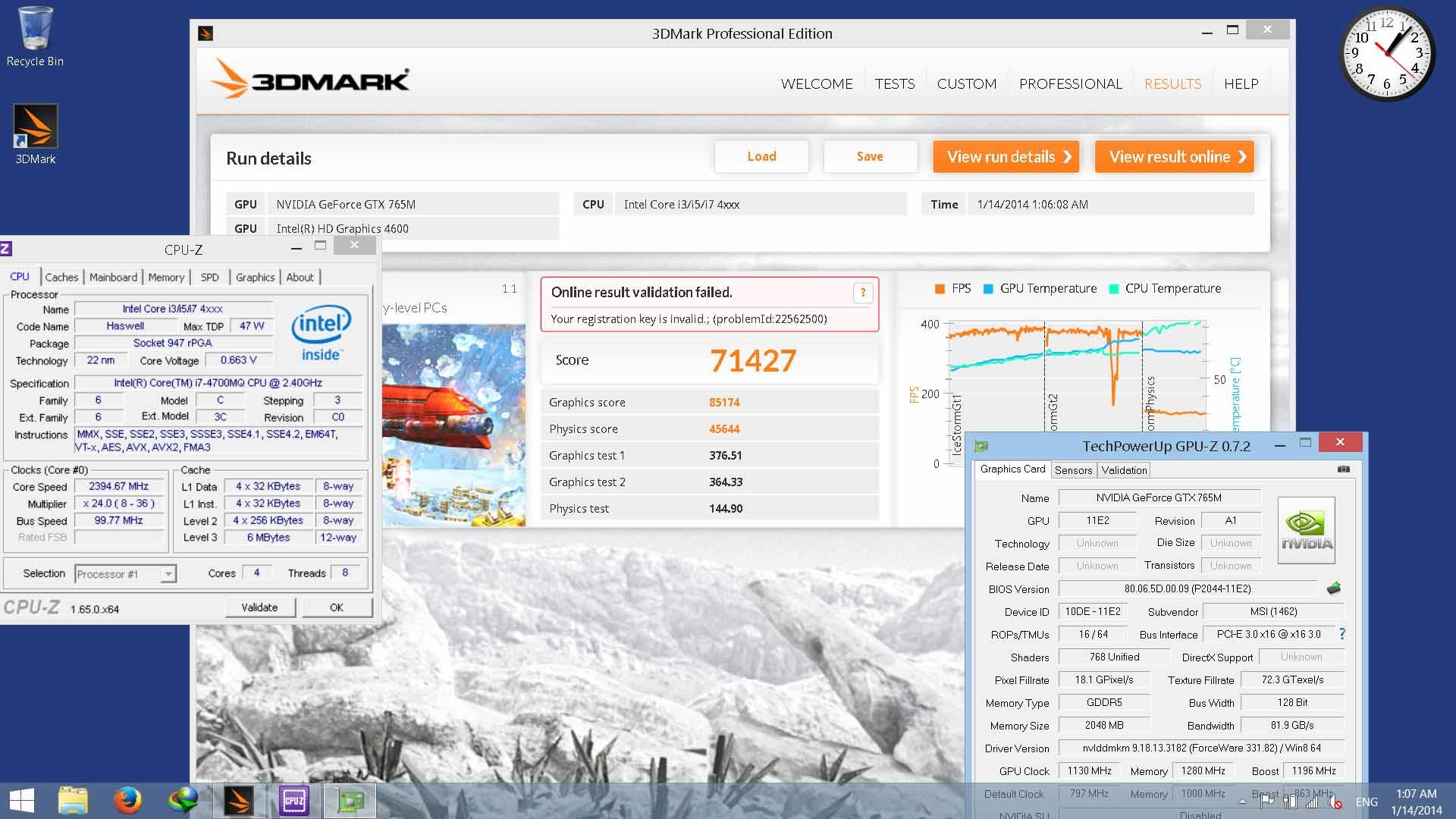Click the Windows Start button
The height and width of the screenshot is (819, 1456).
[22, 801]
